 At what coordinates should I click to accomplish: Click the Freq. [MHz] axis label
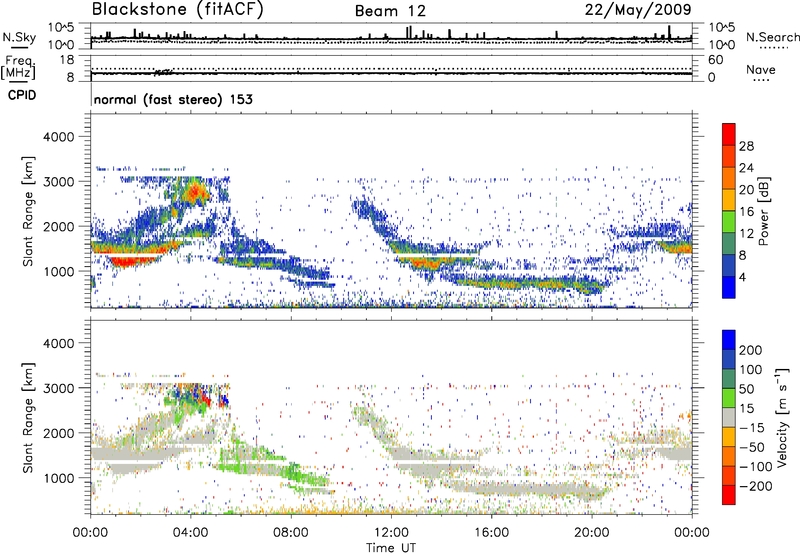[19, 68]
